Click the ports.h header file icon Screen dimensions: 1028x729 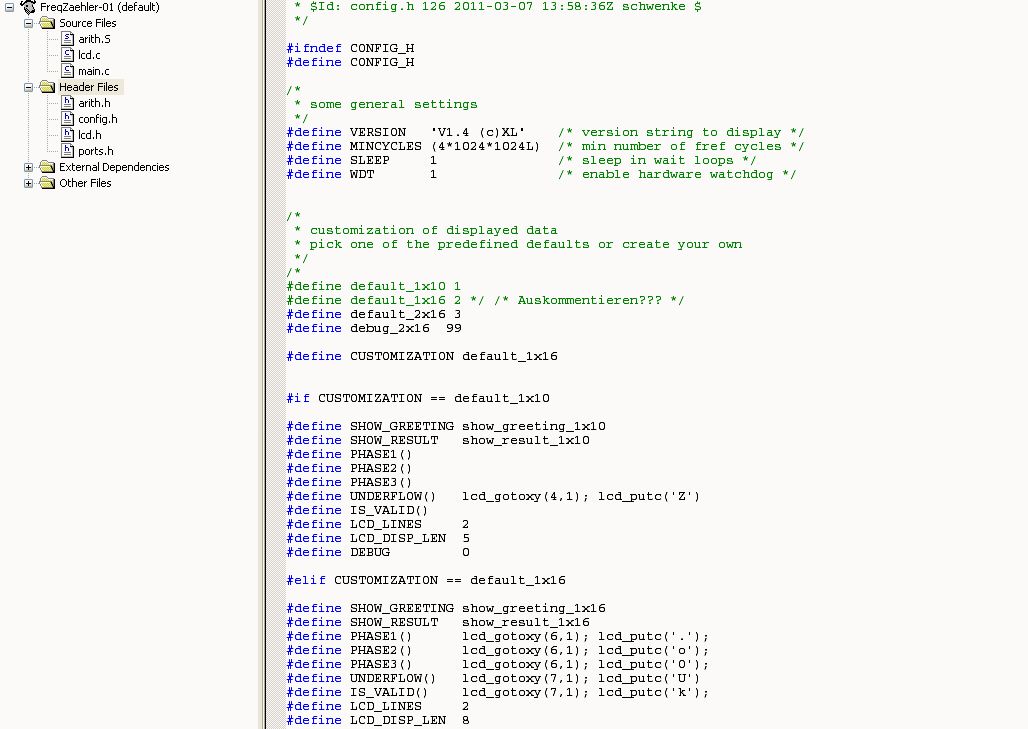pos(68,150)
